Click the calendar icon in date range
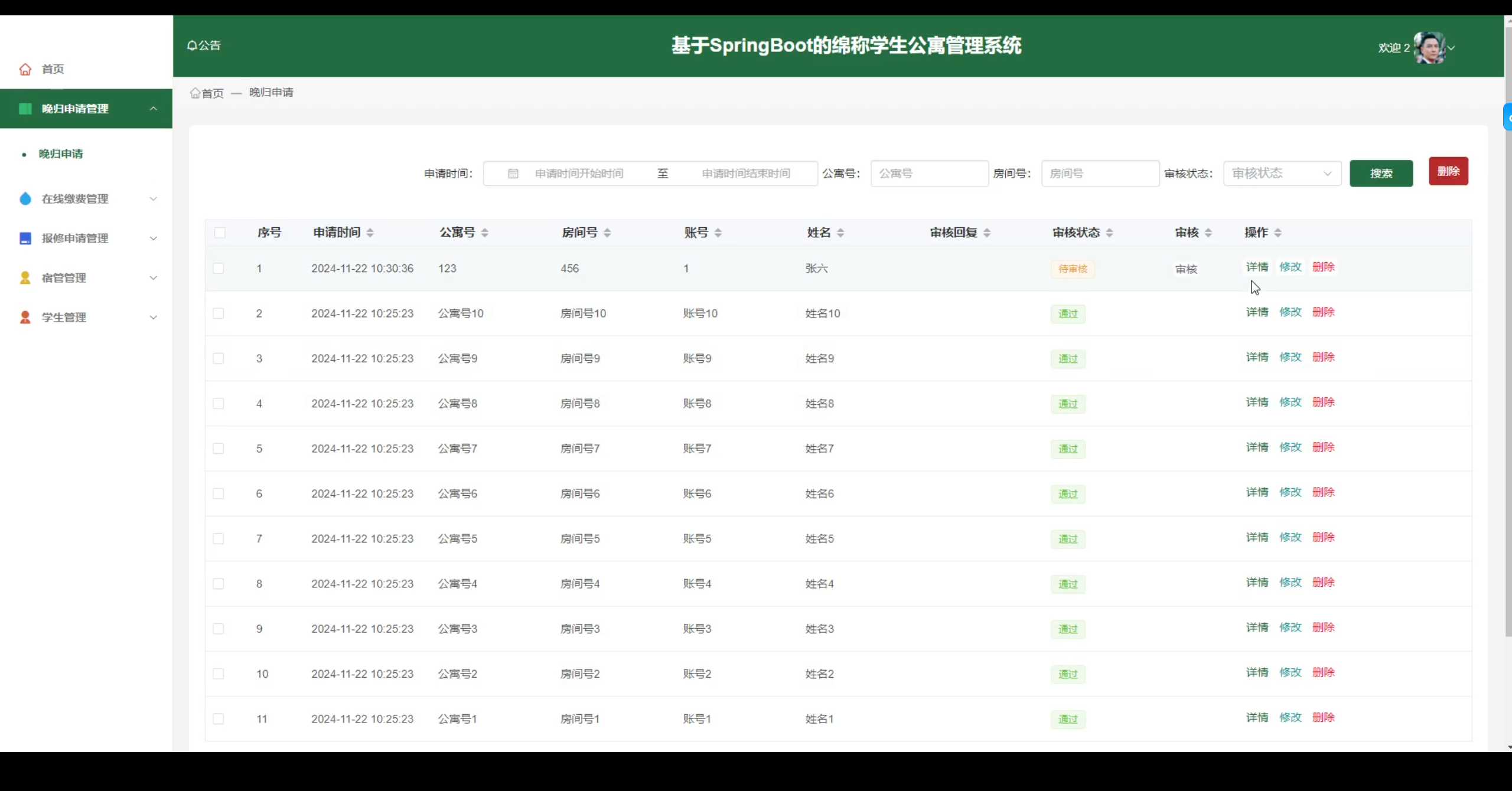The width and height of the screenshot is (1512, 791). (x=513, y=174)
